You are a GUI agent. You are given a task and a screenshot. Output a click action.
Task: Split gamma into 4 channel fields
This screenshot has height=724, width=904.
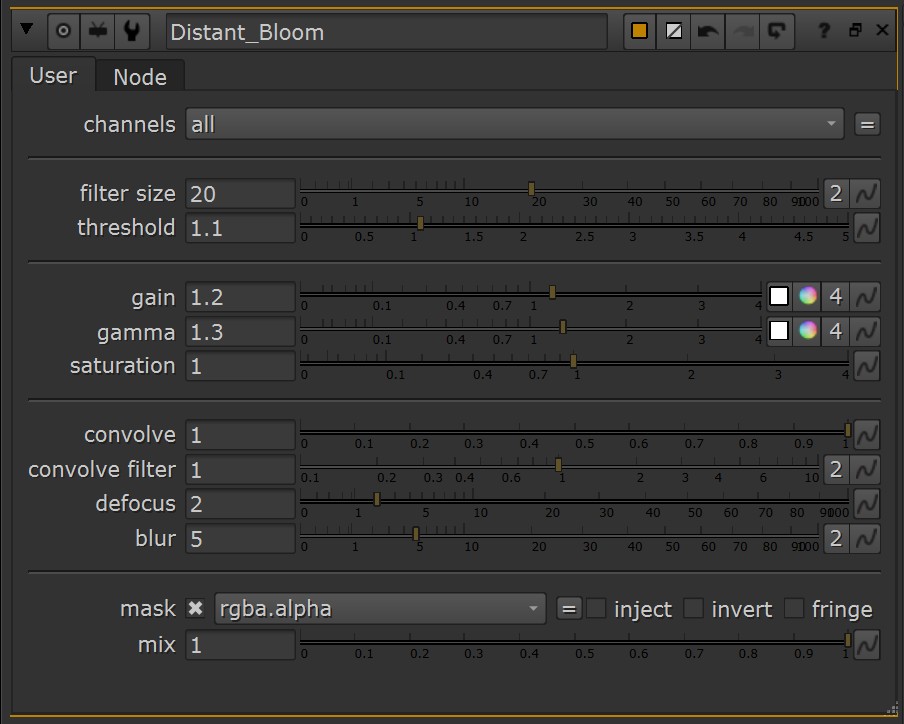click(x=836, y=331)
